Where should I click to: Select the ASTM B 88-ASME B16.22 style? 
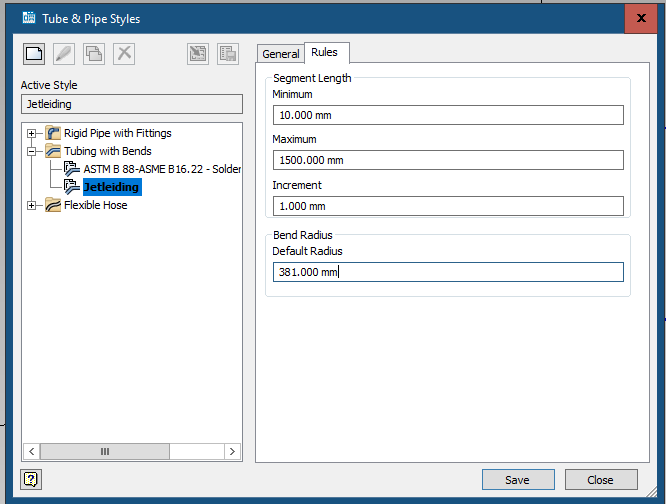tap(162, 169)
